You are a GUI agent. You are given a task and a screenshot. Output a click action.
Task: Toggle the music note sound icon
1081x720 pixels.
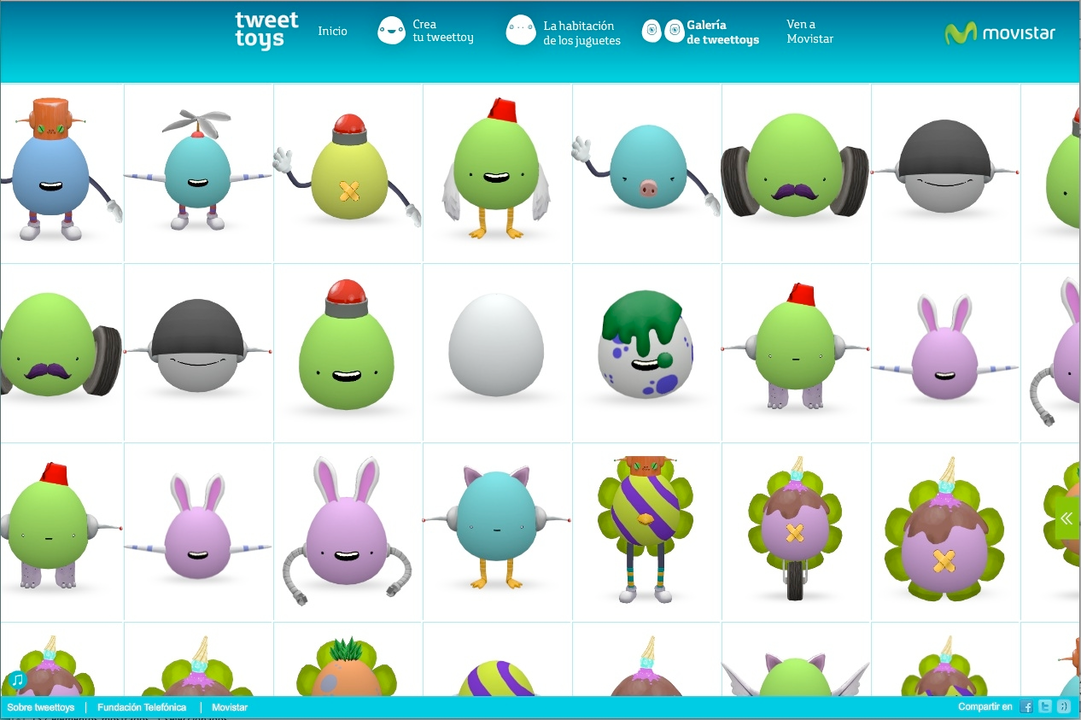(16, 681)
